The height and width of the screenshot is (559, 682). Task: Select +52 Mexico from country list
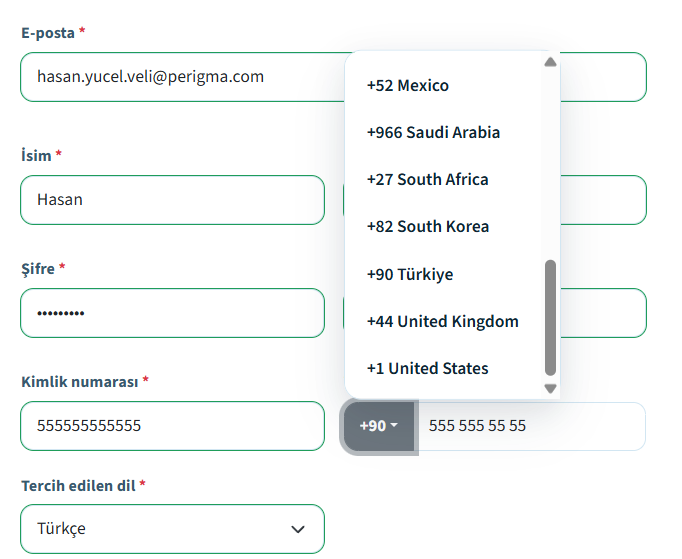coord(408,86)
